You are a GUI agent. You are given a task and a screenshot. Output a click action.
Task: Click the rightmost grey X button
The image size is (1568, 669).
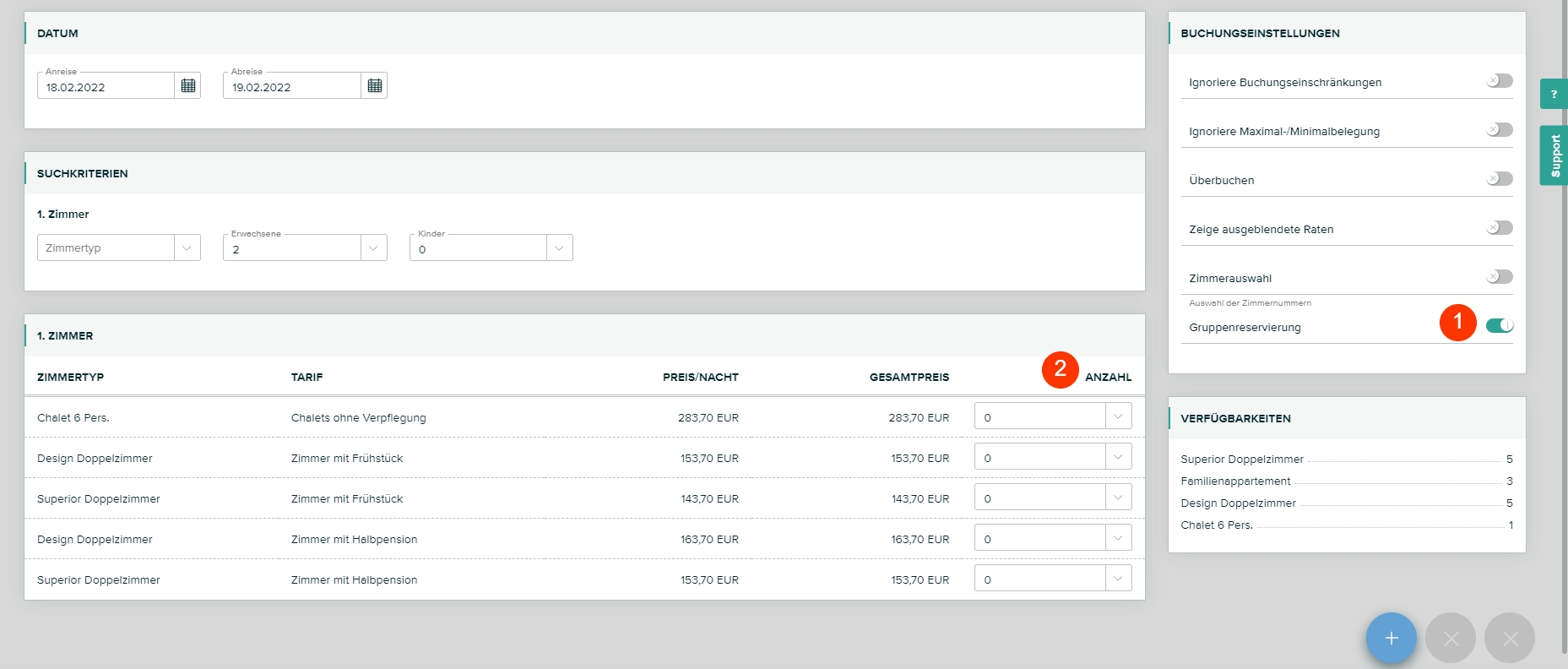(1509, 638)
